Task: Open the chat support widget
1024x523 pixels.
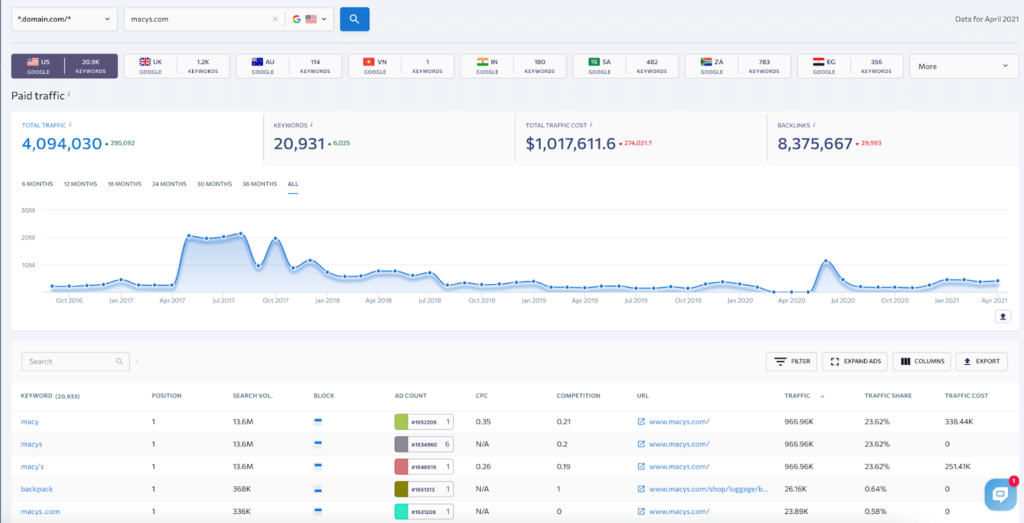Action: [x=1000, y=494]
